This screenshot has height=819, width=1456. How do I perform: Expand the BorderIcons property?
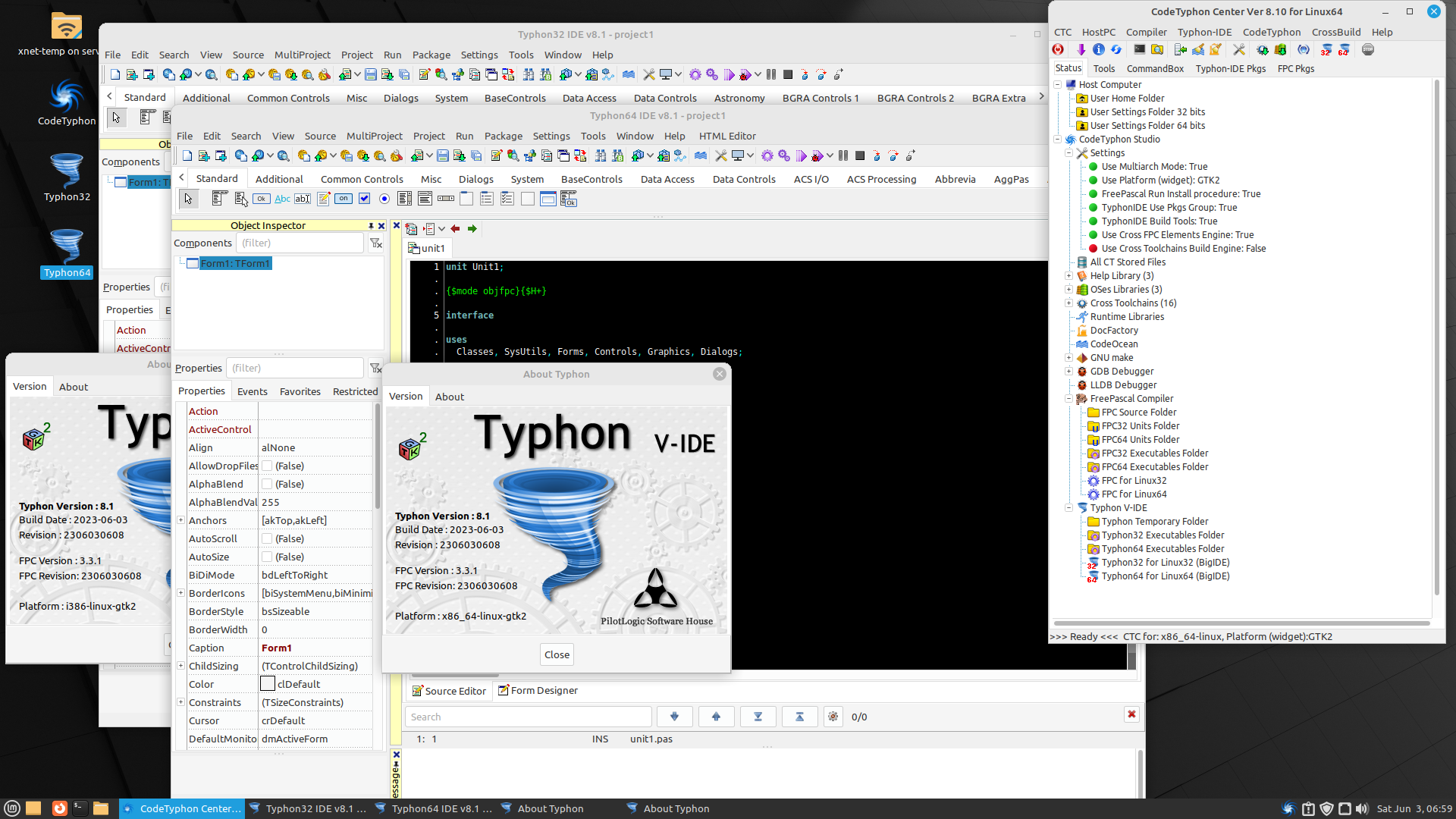[180, 593]
